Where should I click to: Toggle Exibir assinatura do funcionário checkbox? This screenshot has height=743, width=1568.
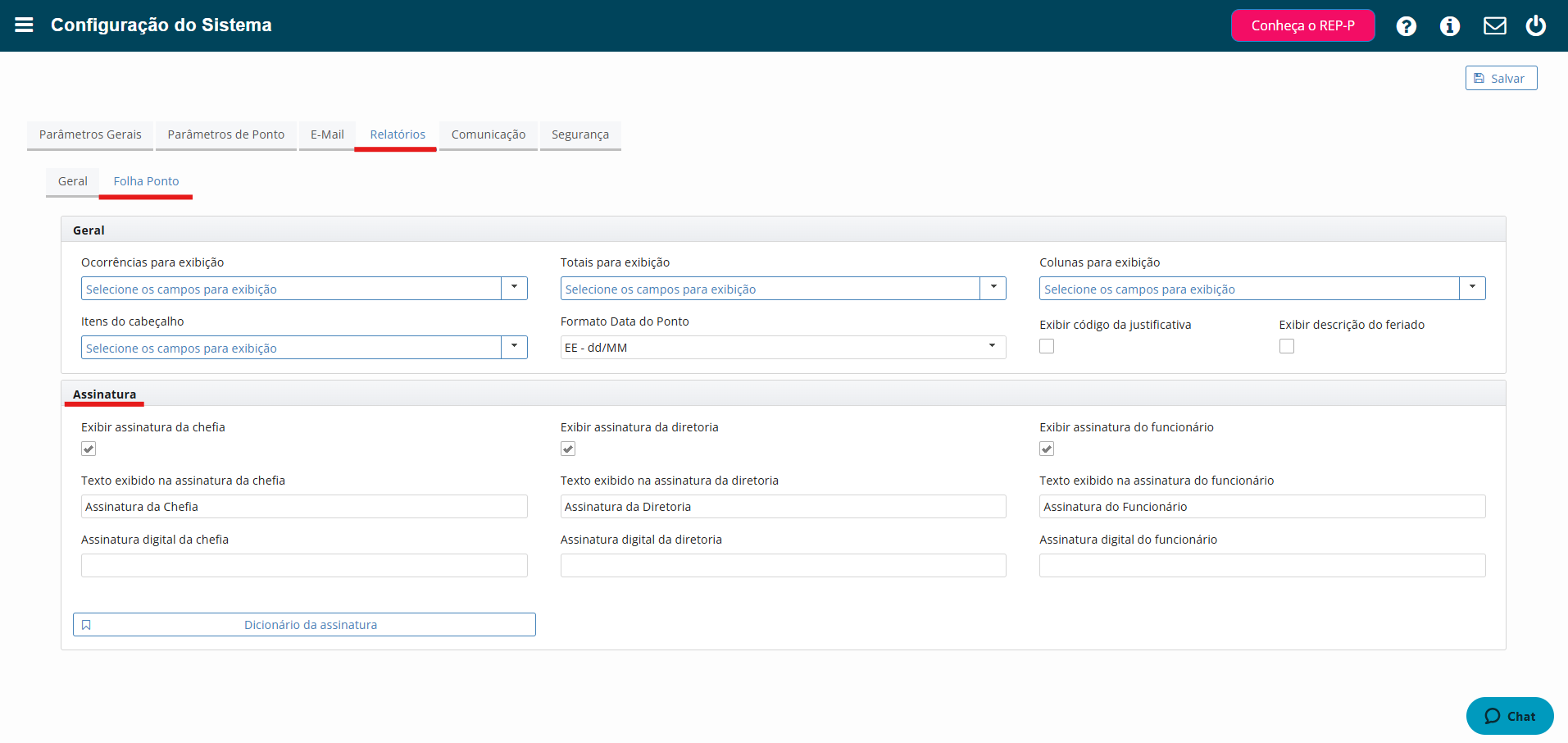coord(1047,449)
